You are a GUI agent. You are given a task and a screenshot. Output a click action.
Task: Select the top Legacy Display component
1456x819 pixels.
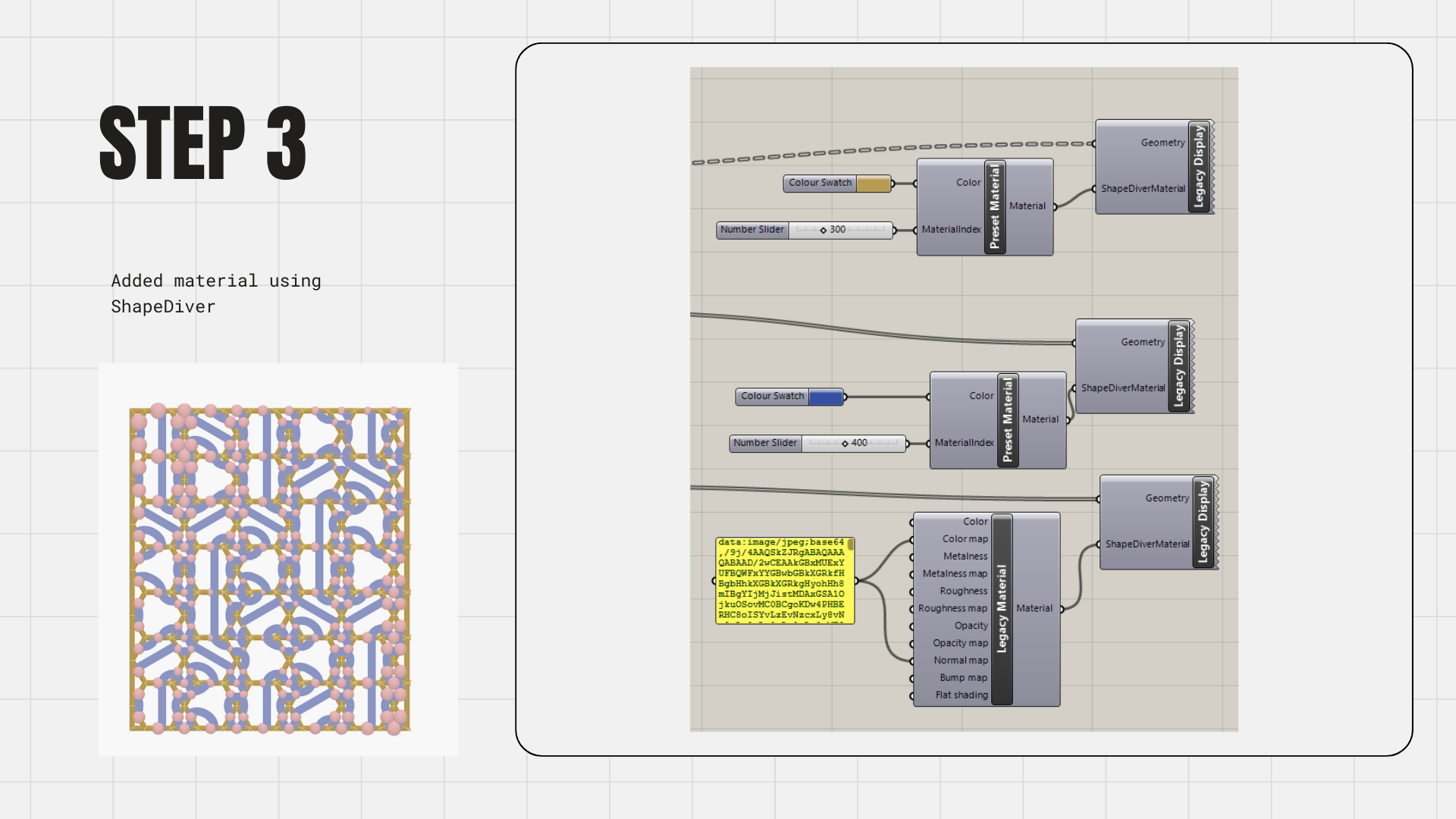click(x=1199, y=167)
